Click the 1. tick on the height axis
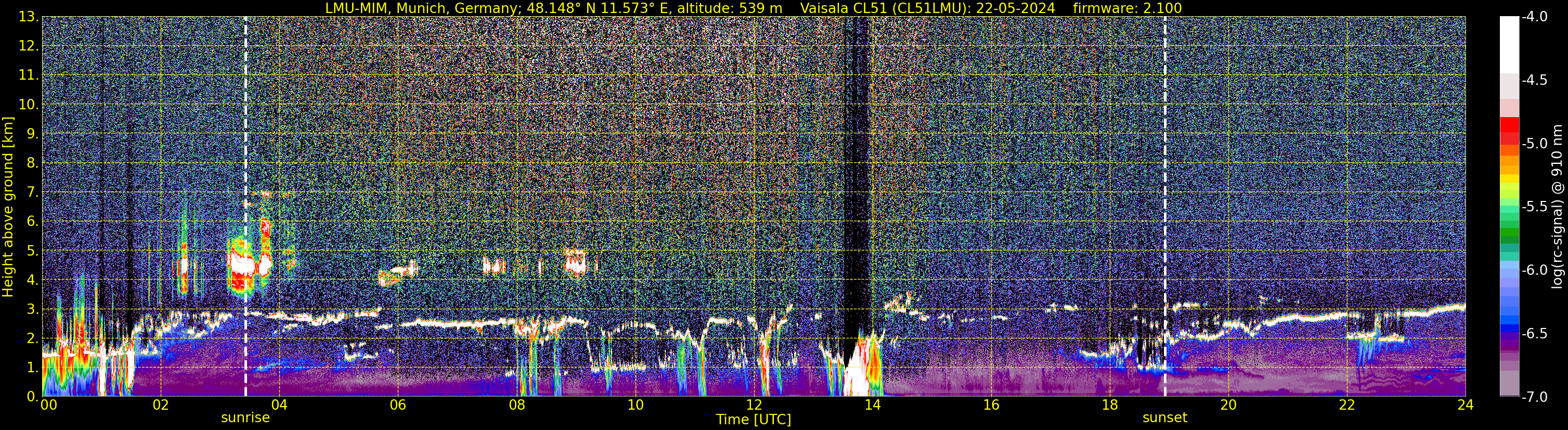 pos(33,367)
